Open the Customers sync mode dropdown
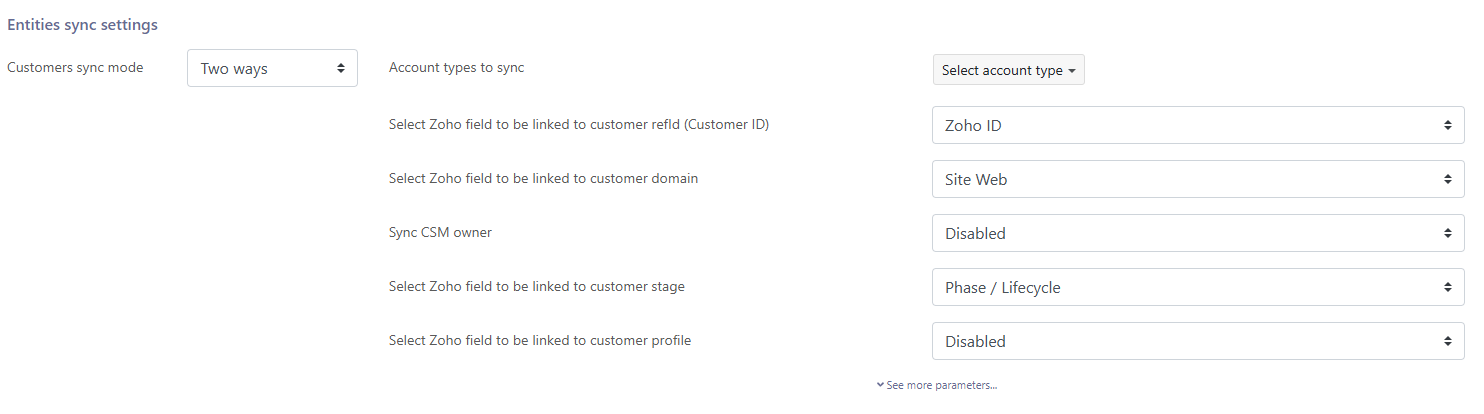This screenshot has width=1484, height=414. point(271,69)
